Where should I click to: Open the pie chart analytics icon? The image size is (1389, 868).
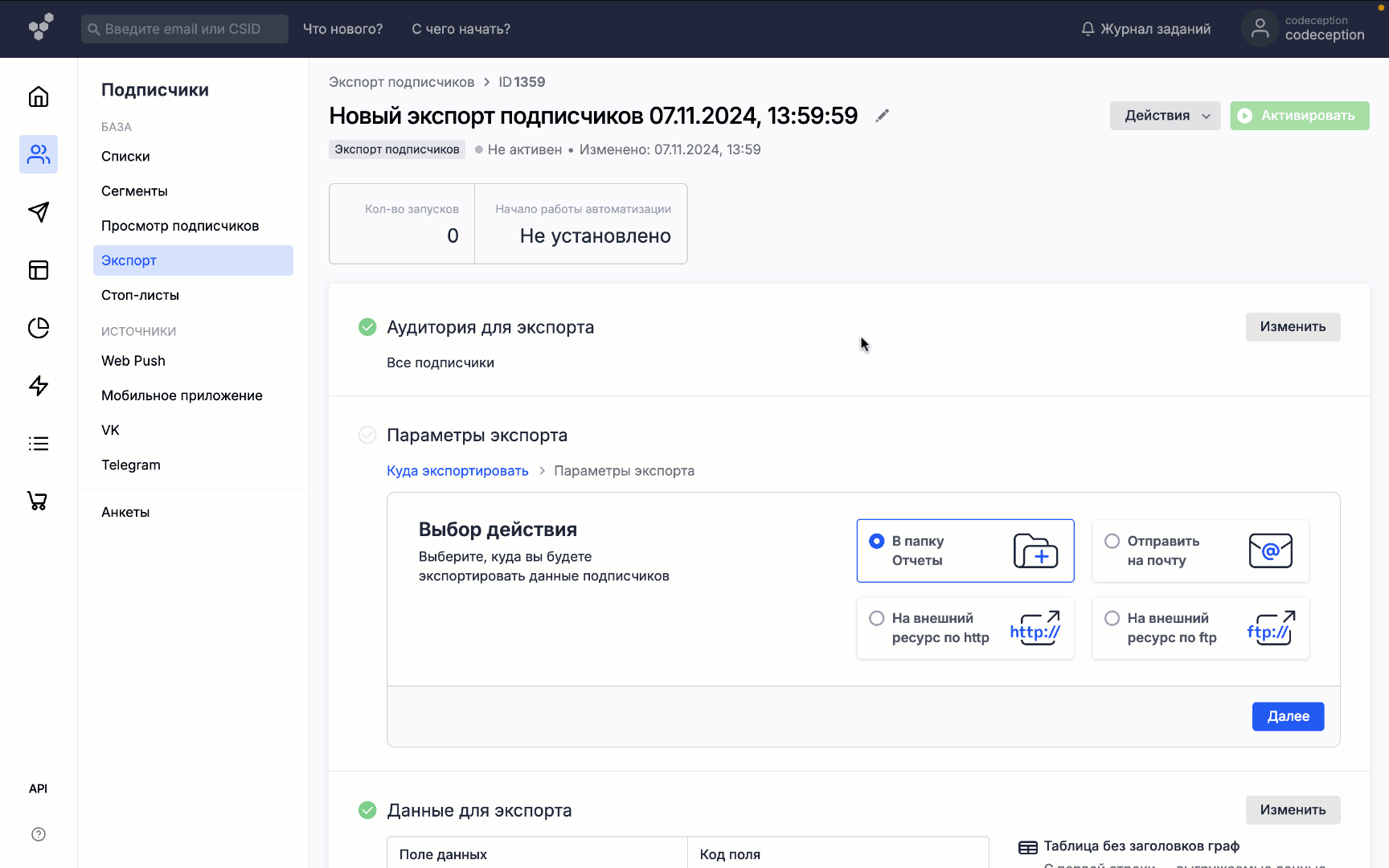(39, 328)
